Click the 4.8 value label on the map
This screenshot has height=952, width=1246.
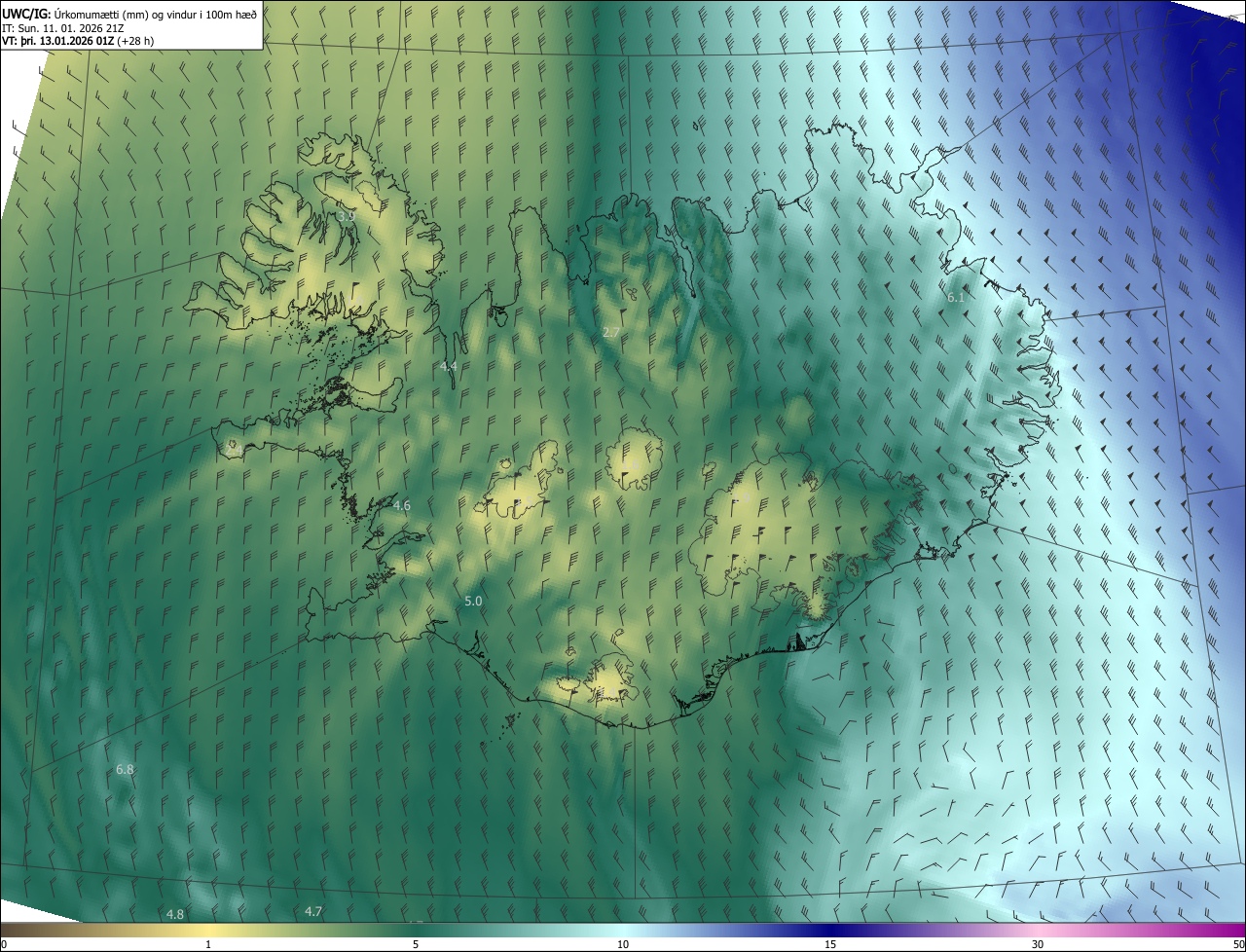click(x=175, y=915)
